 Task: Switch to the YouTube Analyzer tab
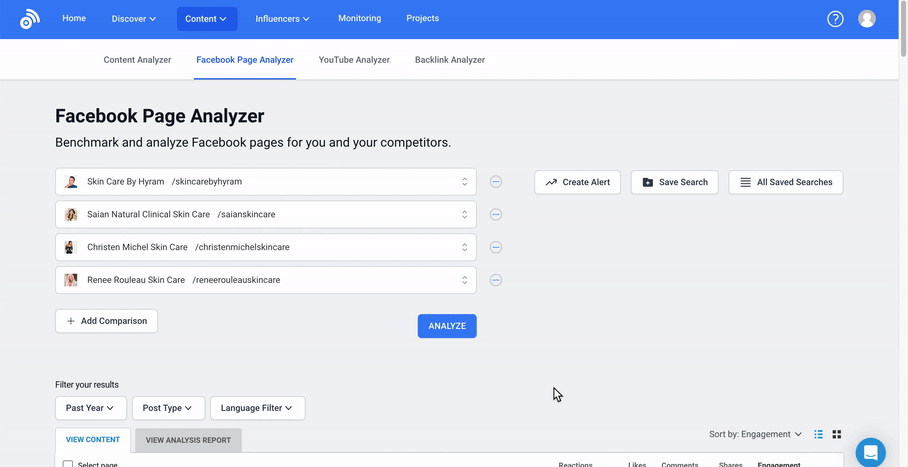click(354, 60)
